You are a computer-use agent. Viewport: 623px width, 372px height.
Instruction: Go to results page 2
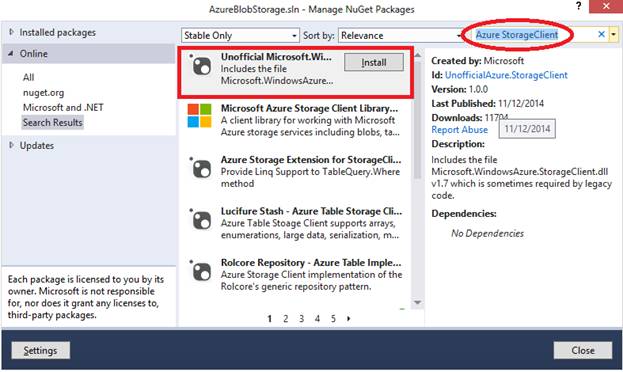(285, 318)
